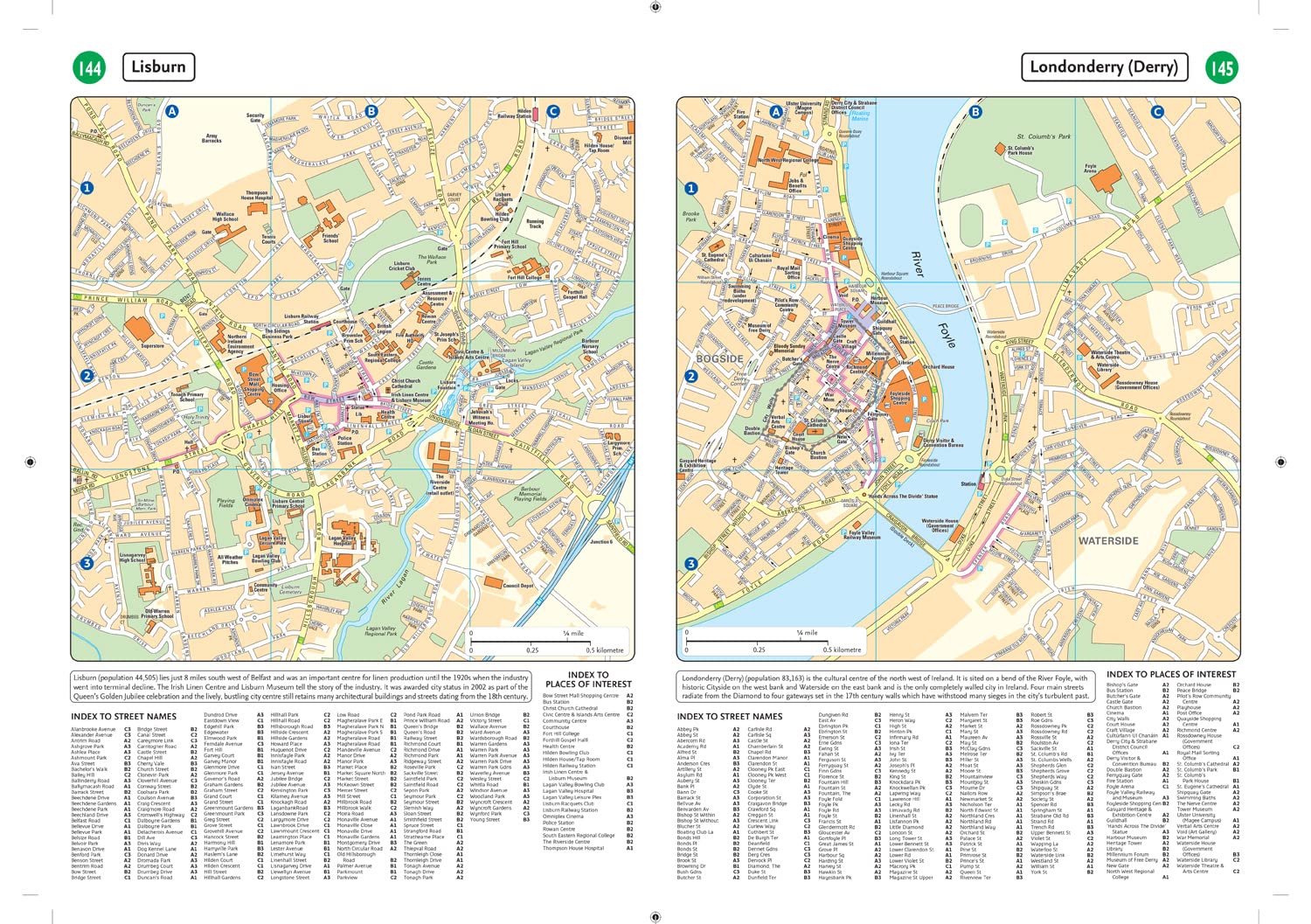The image size is (1311, 924).
Task: Open Lisburn's Index to Street Names heading
Action: click(x=123, y=717)
